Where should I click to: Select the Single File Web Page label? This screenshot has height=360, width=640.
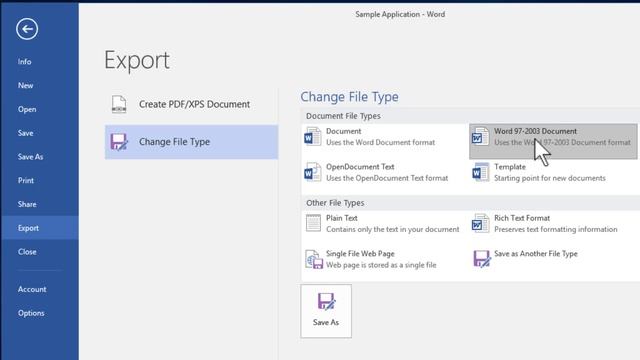point(360,253)
